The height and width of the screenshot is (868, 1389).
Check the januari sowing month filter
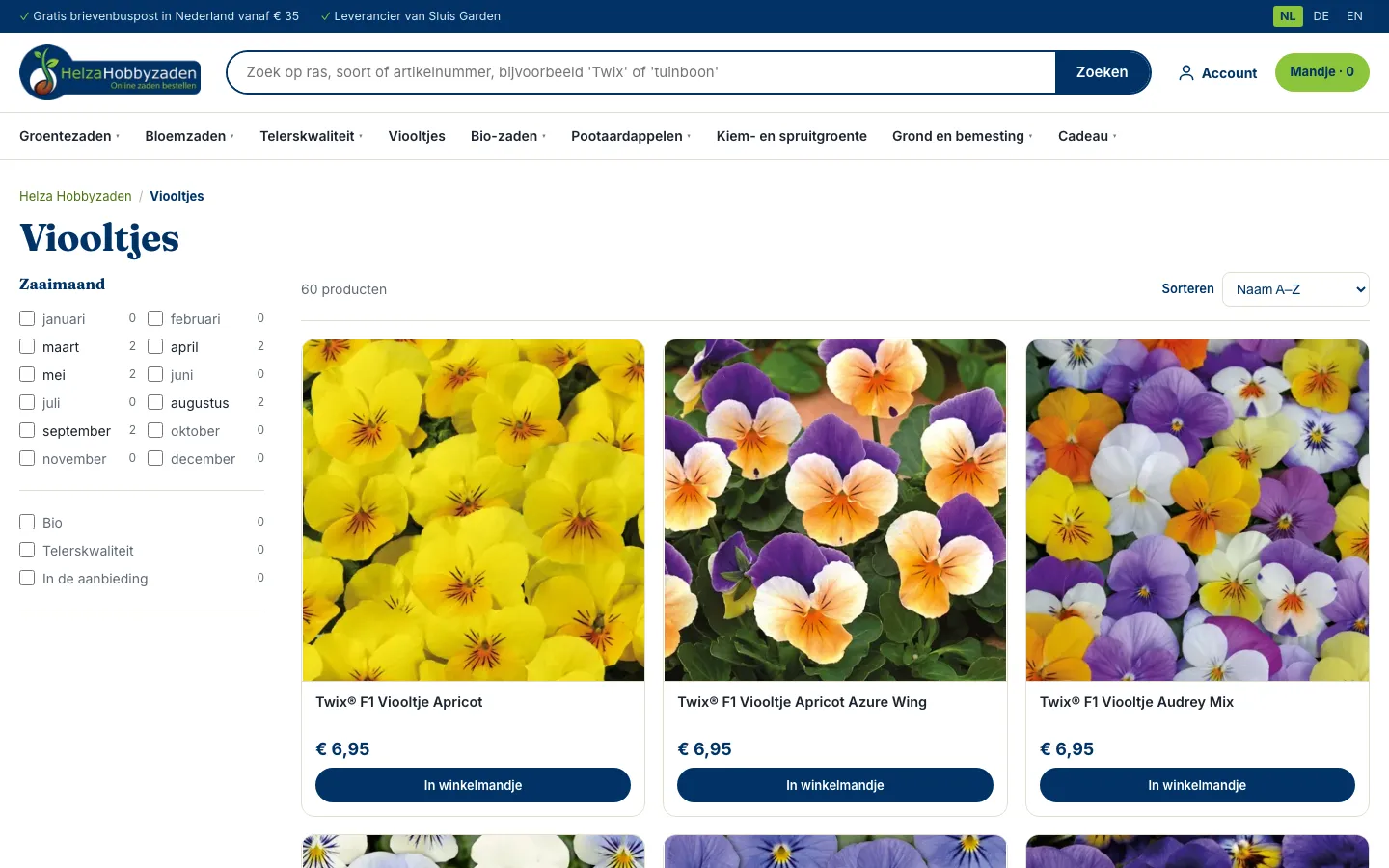click(x=27, y=318)
